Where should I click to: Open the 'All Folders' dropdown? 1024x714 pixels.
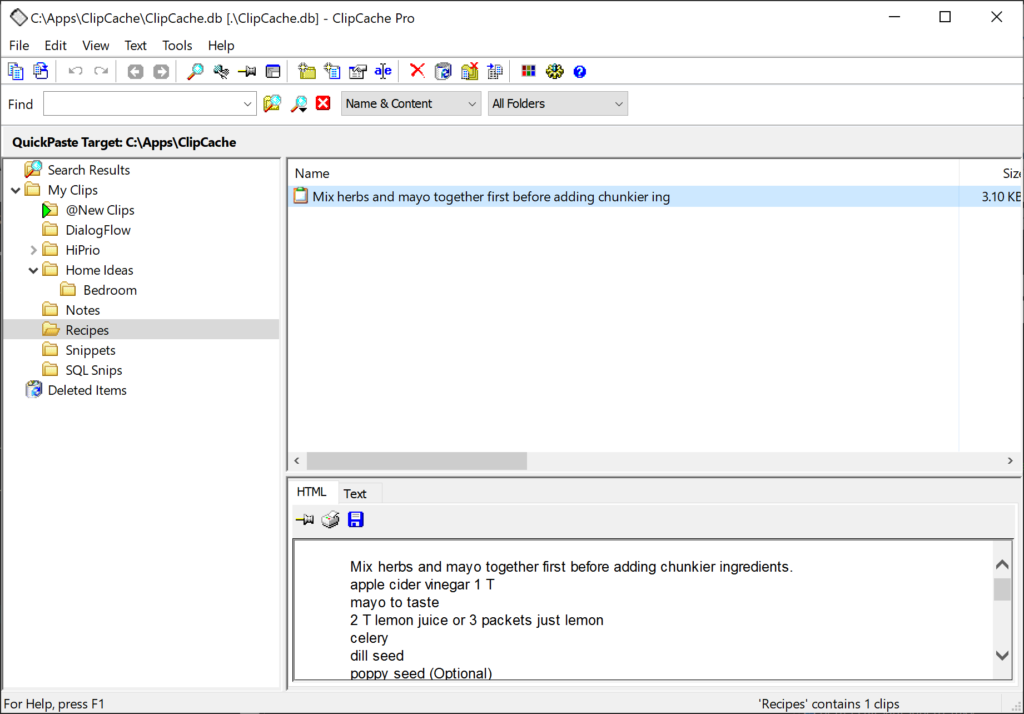(558, 104)
